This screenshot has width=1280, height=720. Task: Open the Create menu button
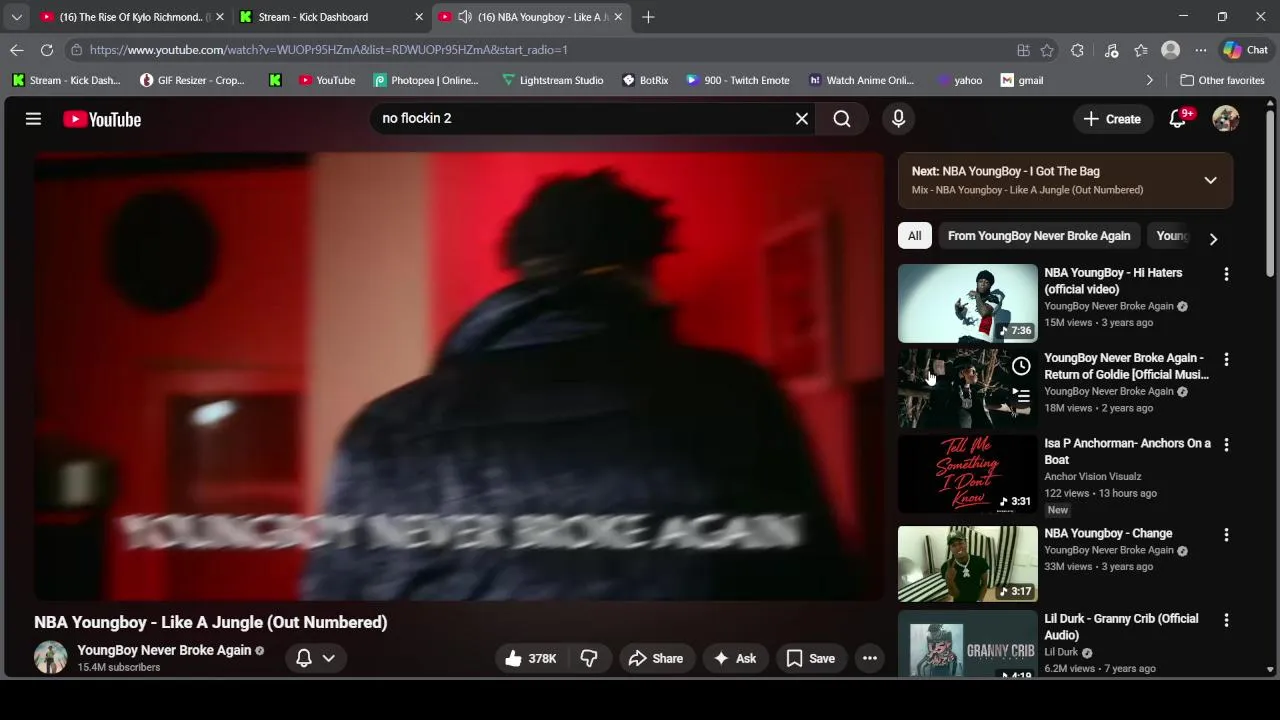[1112, 119]
